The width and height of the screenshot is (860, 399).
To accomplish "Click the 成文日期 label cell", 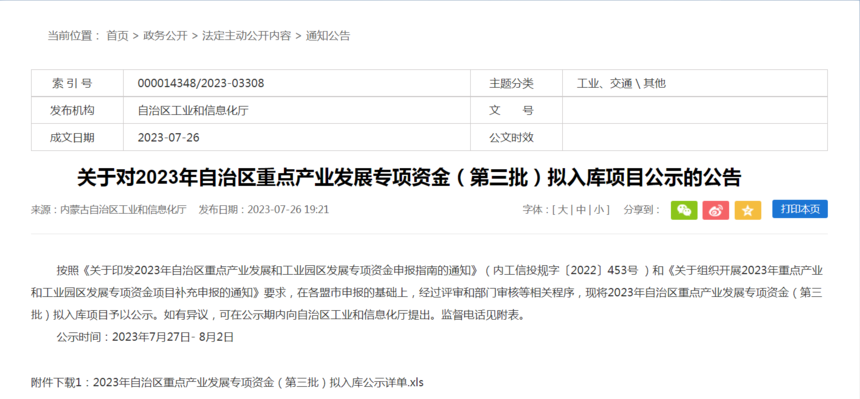I will pyautogui.click(x=77, y=137).
